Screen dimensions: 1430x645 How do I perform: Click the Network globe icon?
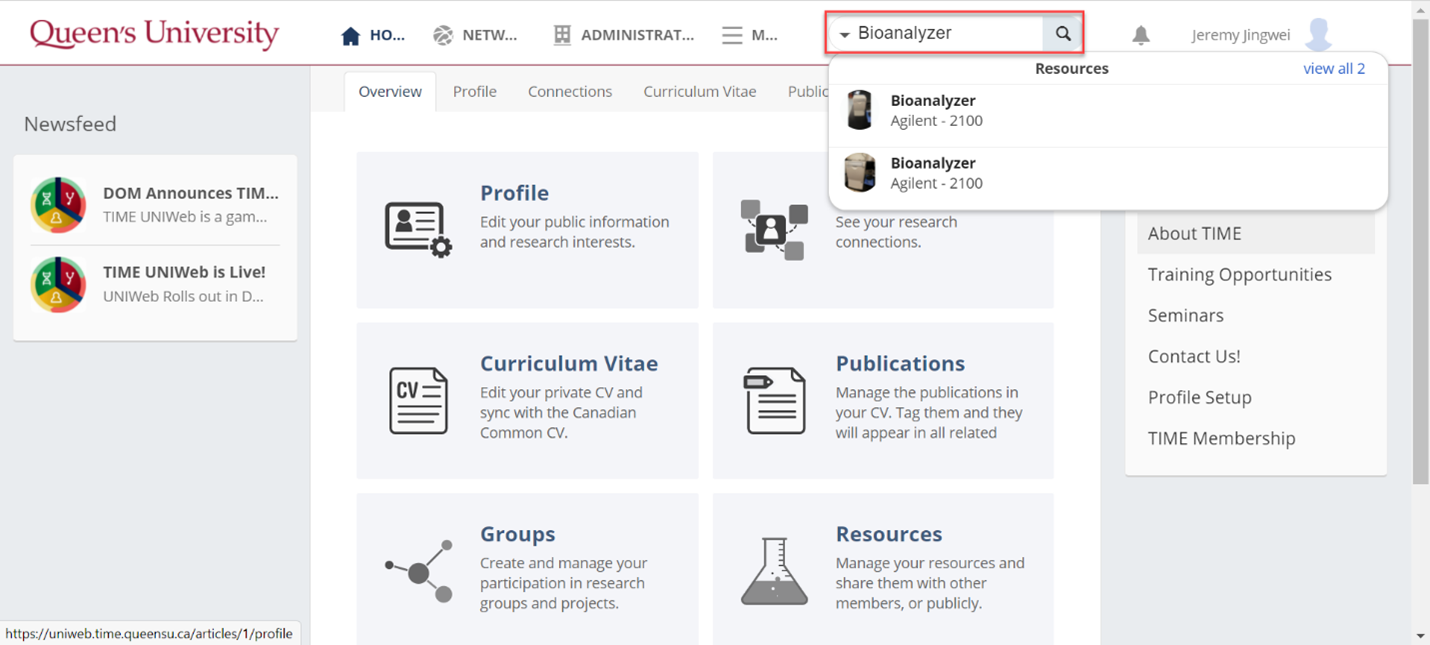[x=443, y=36]
